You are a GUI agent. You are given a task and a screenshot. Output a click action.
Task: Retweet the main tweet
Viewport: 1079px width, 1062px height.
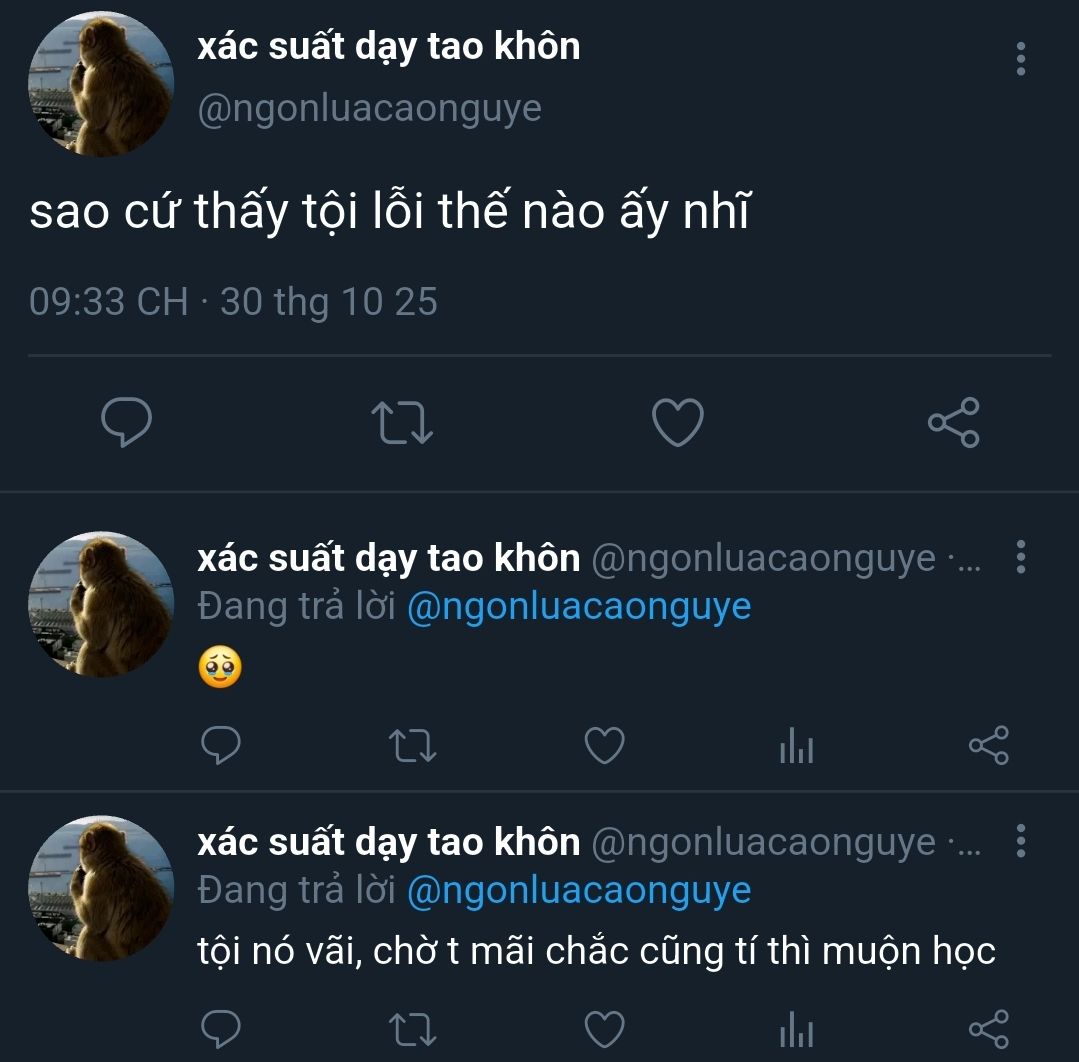pyautogui.click(x=402, y=423)
